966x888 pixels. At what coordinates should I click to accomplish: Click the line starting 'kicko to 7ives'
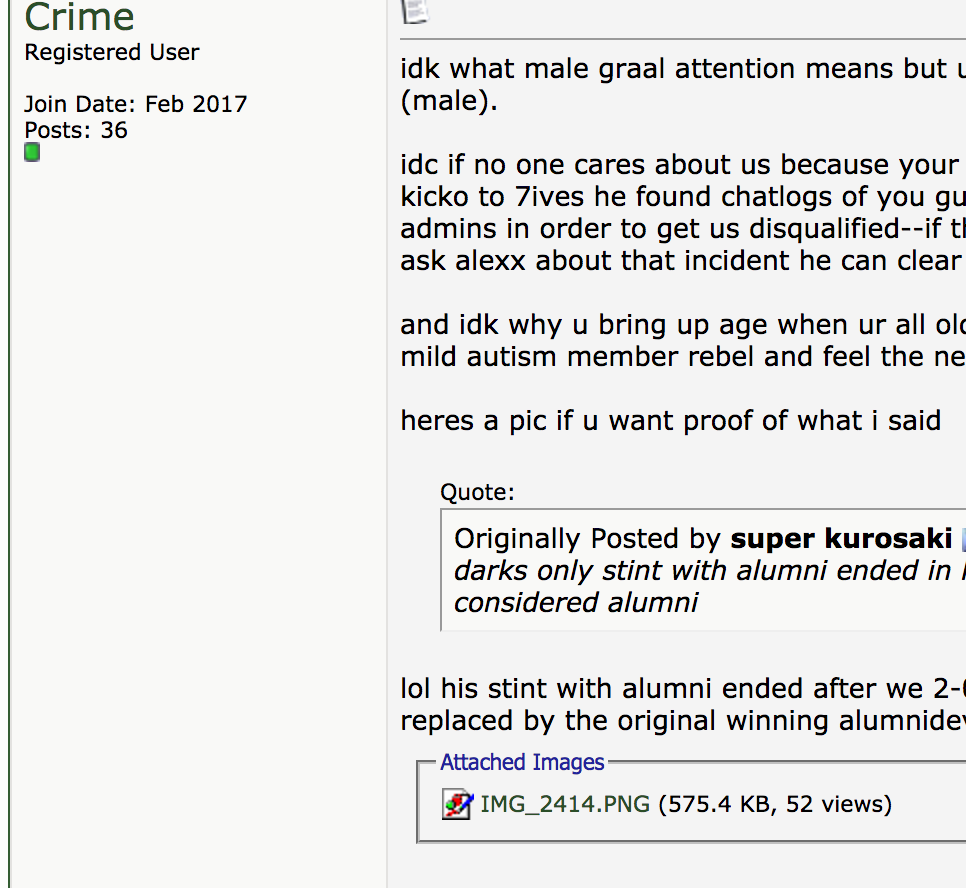682,197
